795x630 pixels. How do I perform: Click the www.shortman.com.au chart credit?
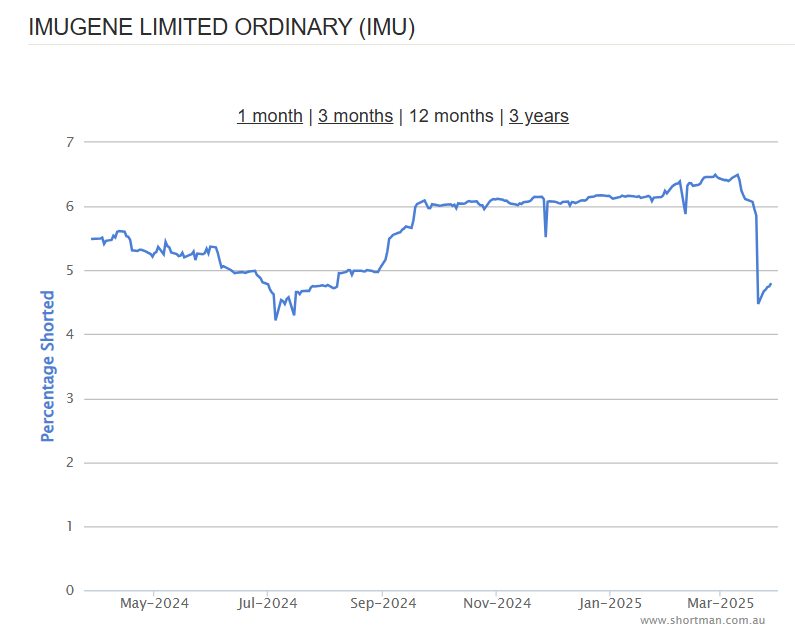click(x=702, y=620)
